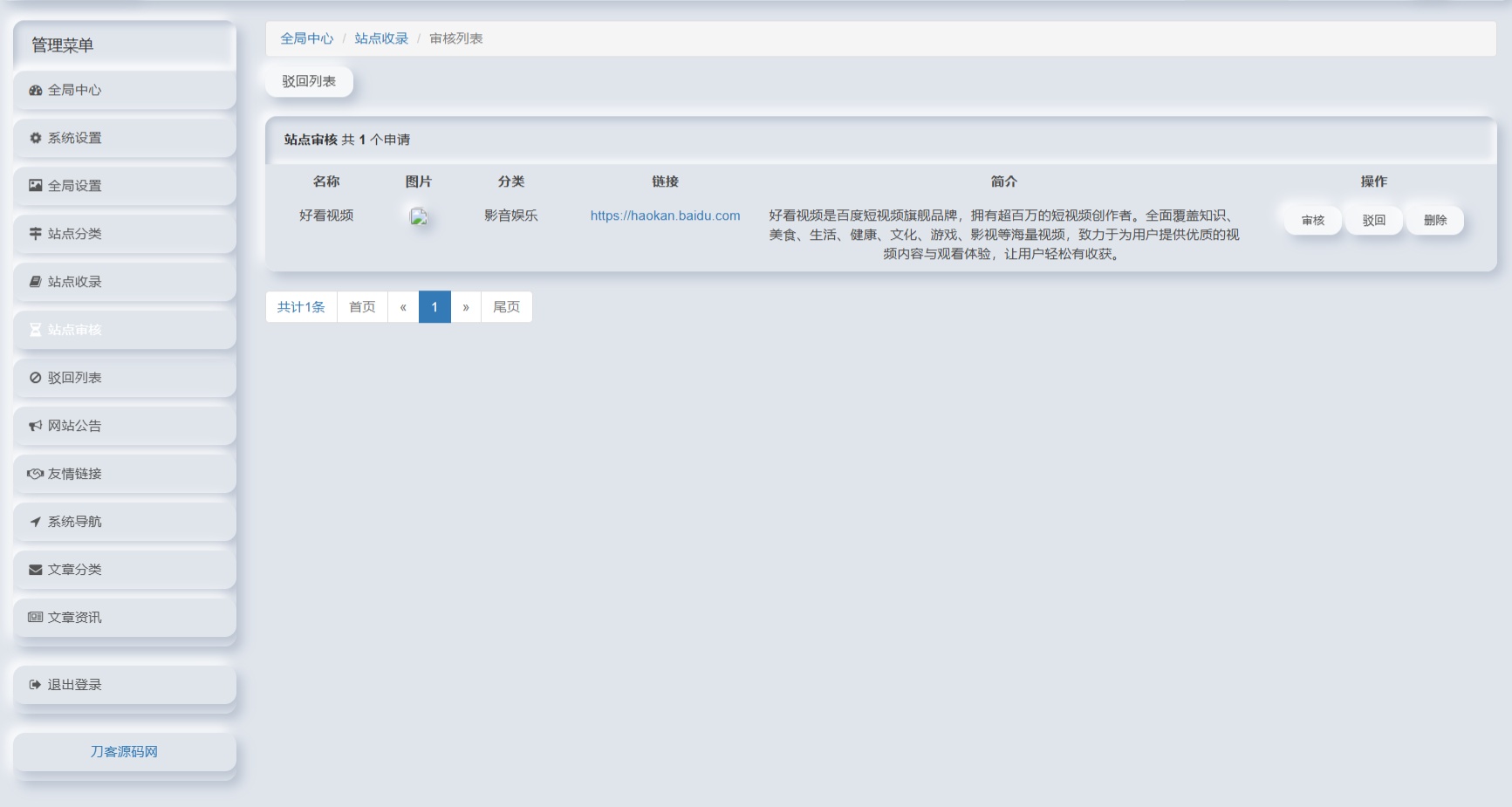Approve the 好看视频 application with 审核
This screenshot has width=1512, height=807.
point(1312,220)
